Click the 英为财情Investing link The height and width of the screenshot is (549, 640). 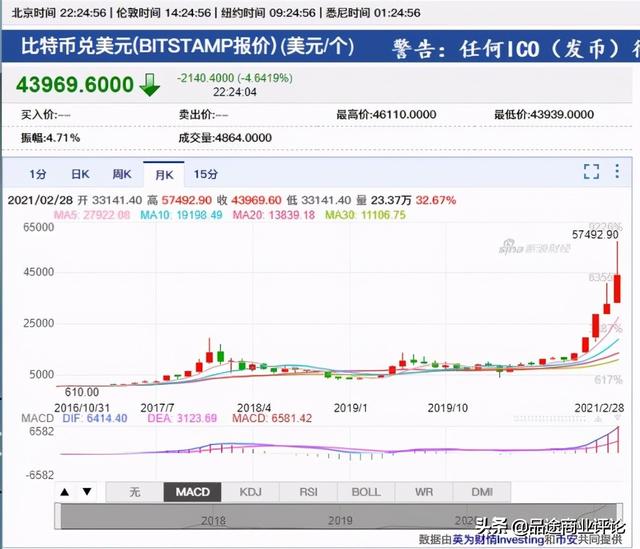click(498, 540)
